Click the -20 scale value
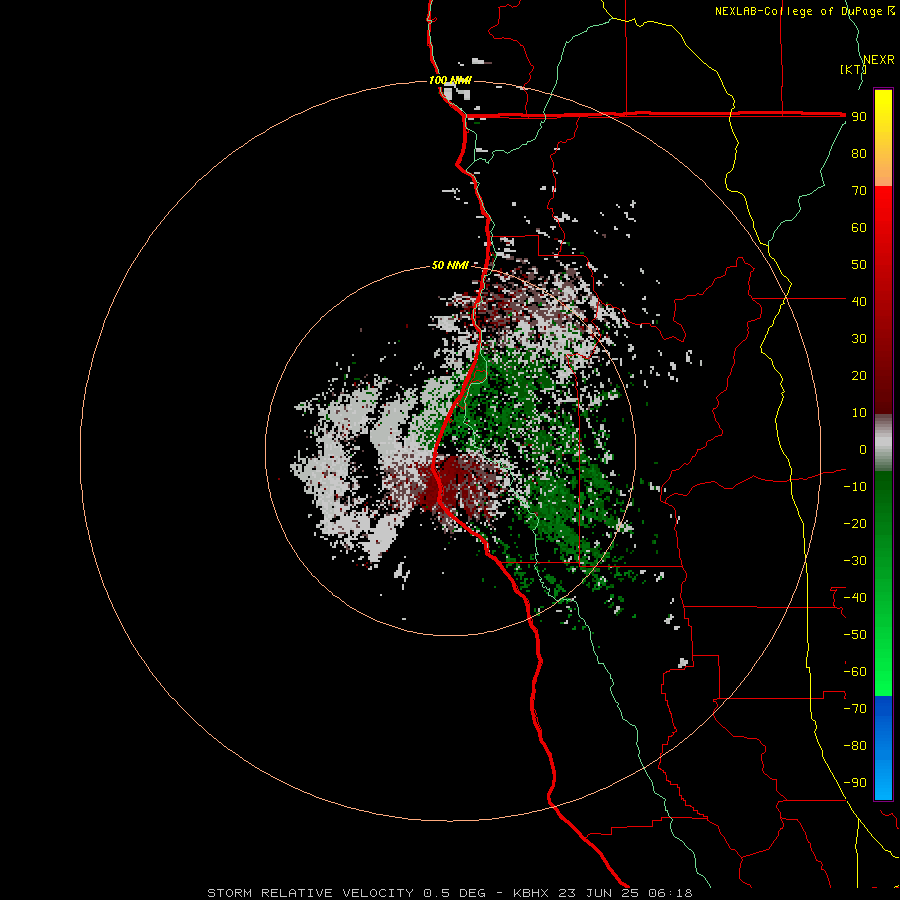Screen dimensions: 900x900 coord(855,524)
